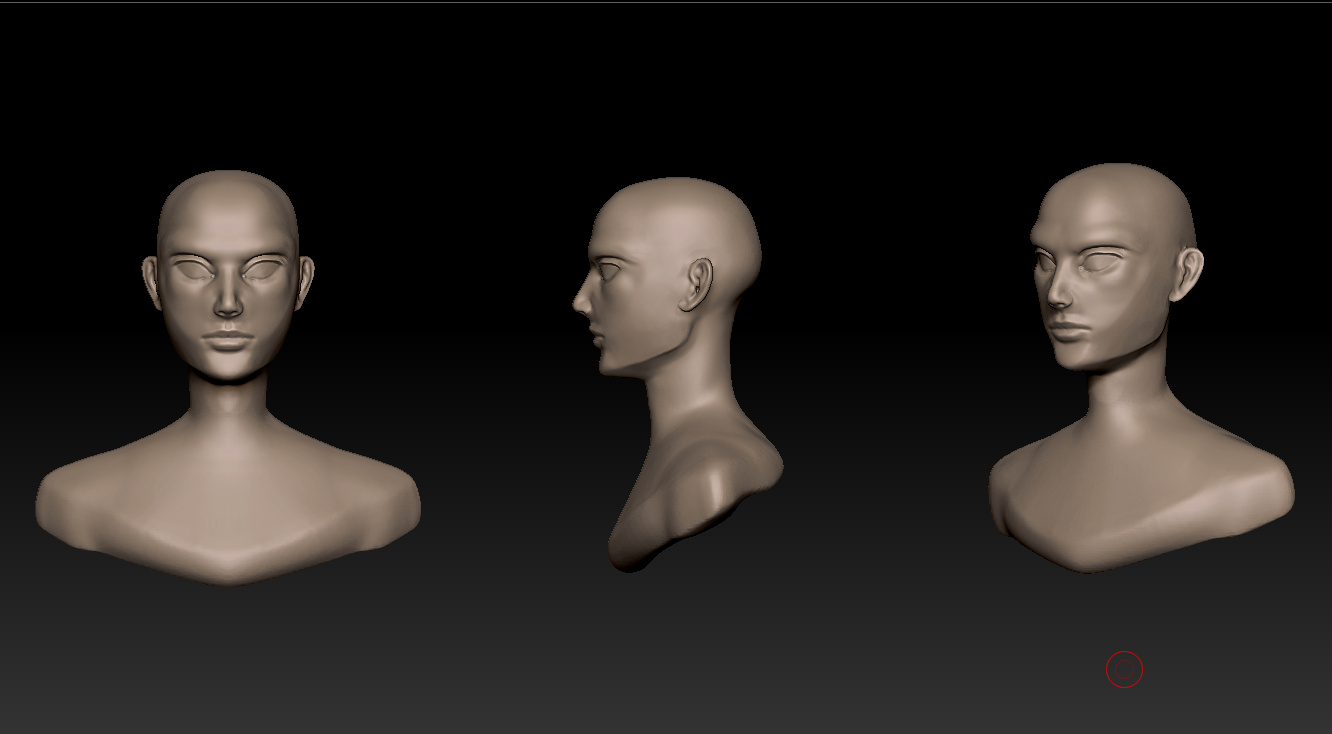
Task: Click the neck of the front-view bust
Action: [228, 402]
